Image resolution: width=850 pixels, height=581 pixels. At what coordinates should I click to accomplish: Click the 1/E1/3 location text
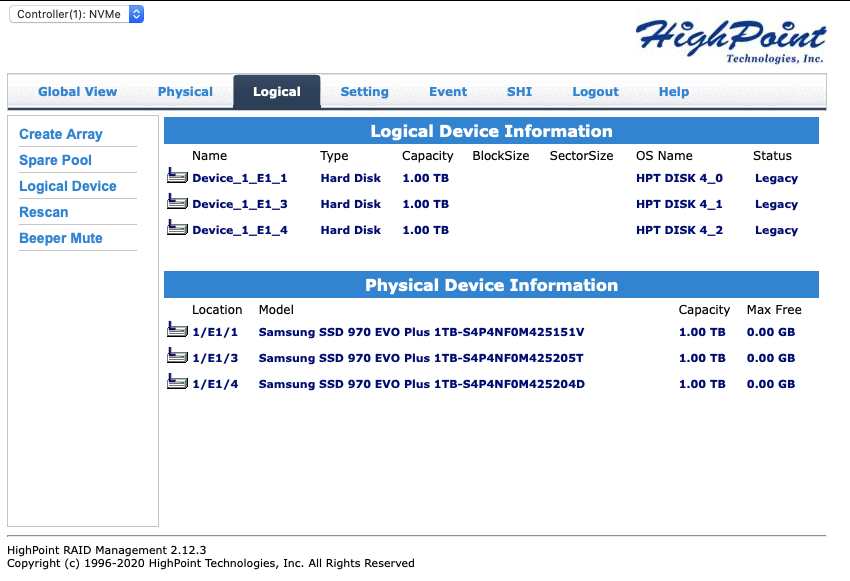pyautogui.click(x=215, y=358)
